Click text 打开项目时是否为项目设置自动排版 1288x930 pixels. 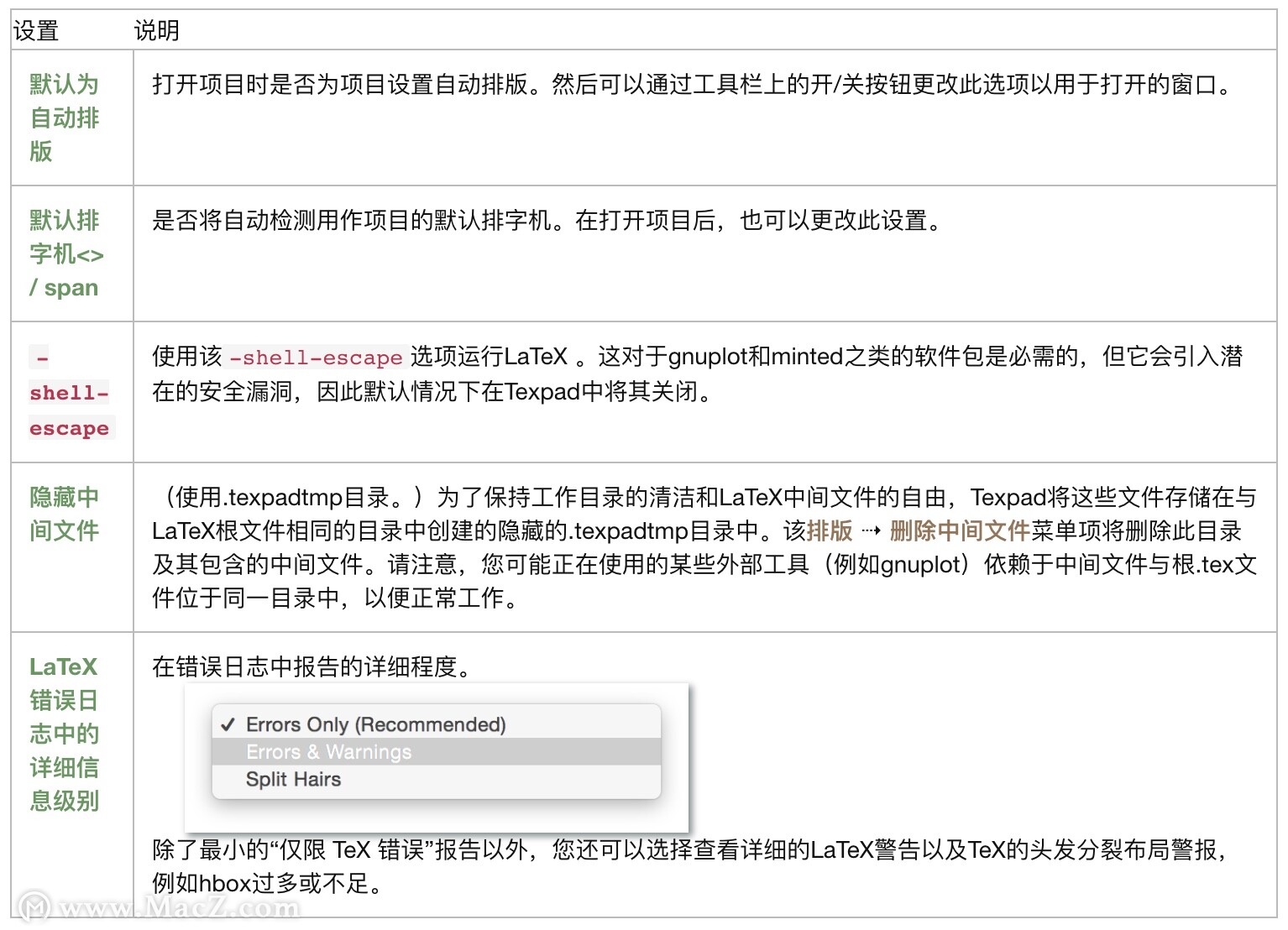tap(340, 84)
